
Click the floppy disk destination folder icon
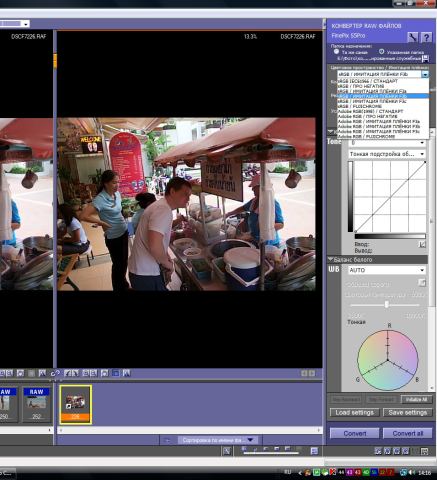(x=425, y=59)
